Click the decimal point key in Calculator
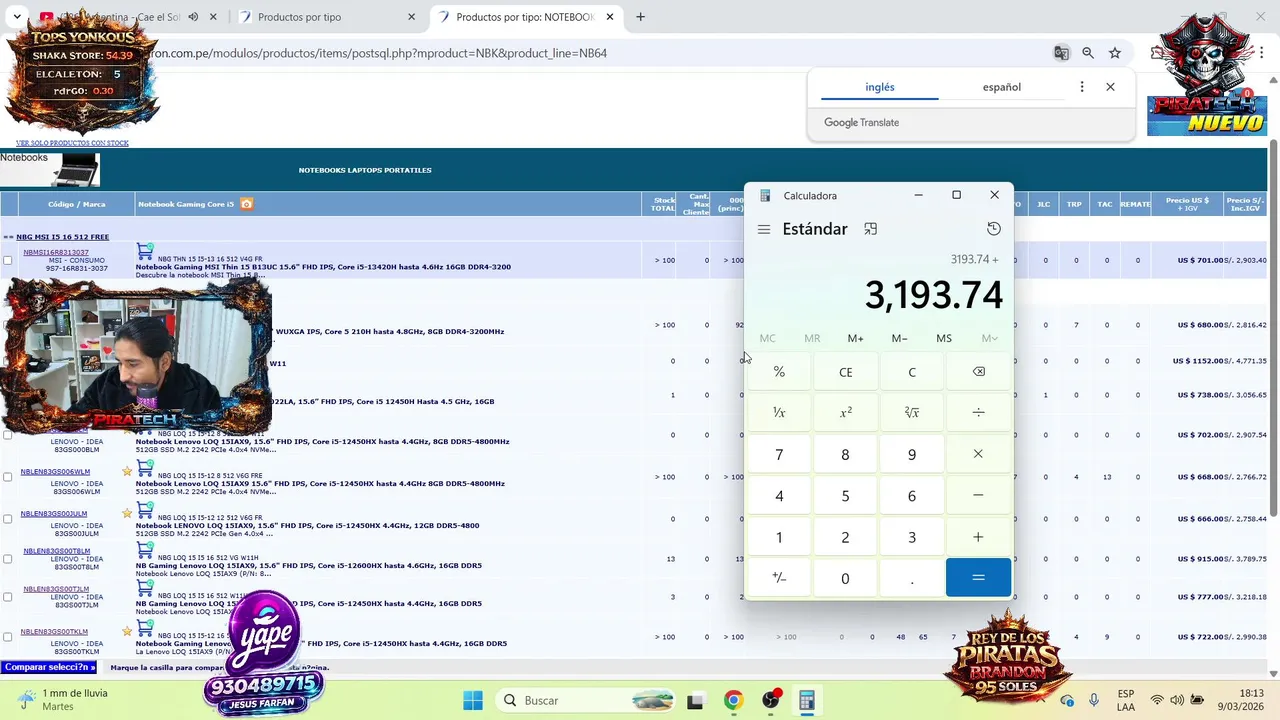1280x720 pixels. pyautogui.click(x=911, y=578)
